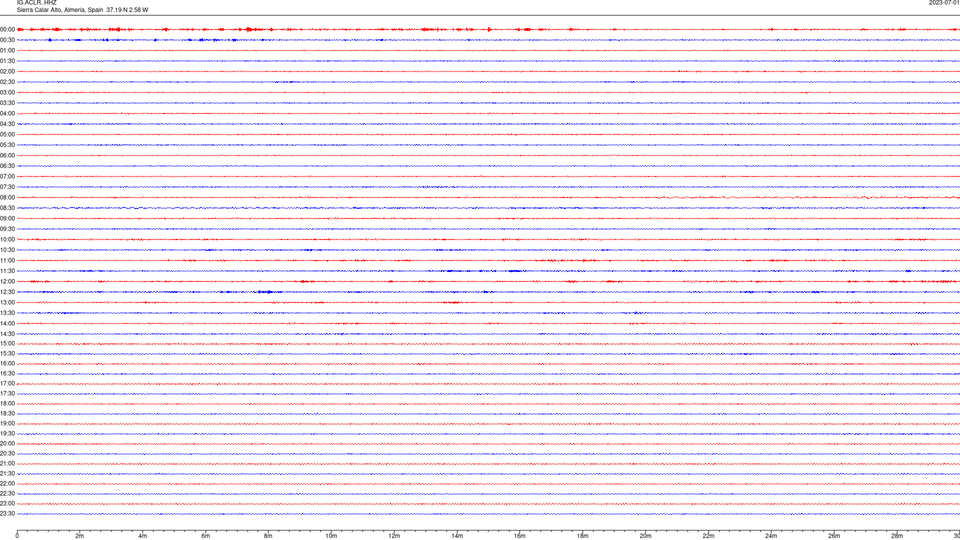This screenshot has width=960, height=540.
Task: Click the 03:30 row label
Action: (x=7, y=103)
